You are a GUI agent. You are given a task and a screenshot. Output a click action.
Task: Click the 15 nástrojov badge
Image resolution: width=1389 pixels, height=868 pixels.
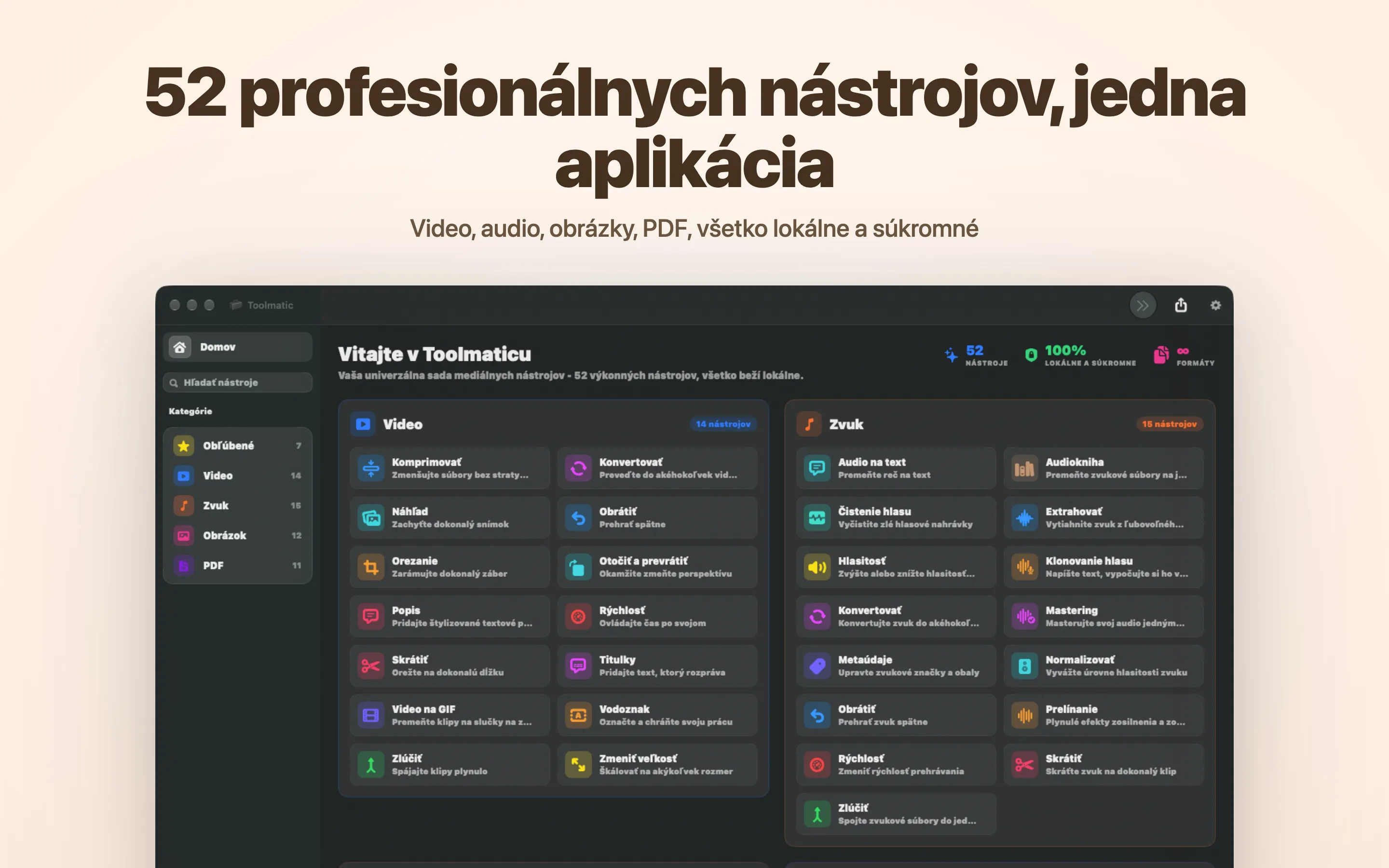pyautogui.click(x=1169, y=424)
